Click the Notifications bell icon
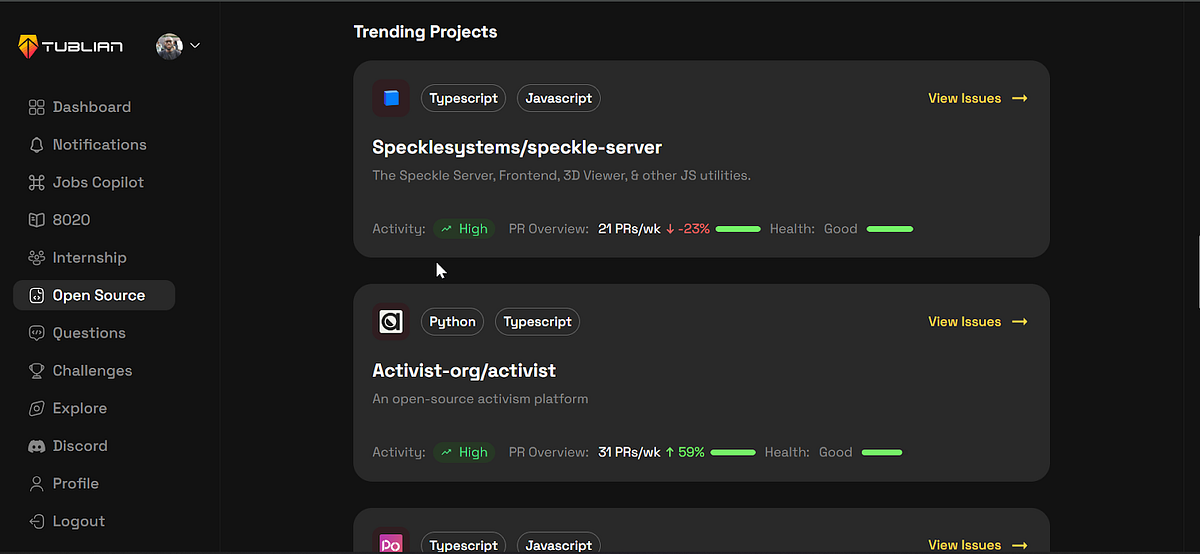1200x554 pixels. click(x=36, y=145)
